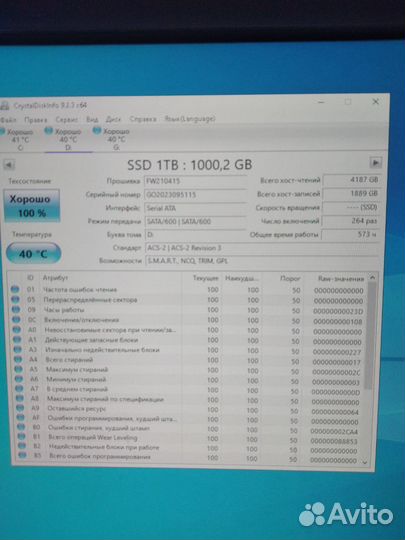Select the Включения/отключения attribute
Viewport: 405px width, 540px height.
click(x=82, y=320)
